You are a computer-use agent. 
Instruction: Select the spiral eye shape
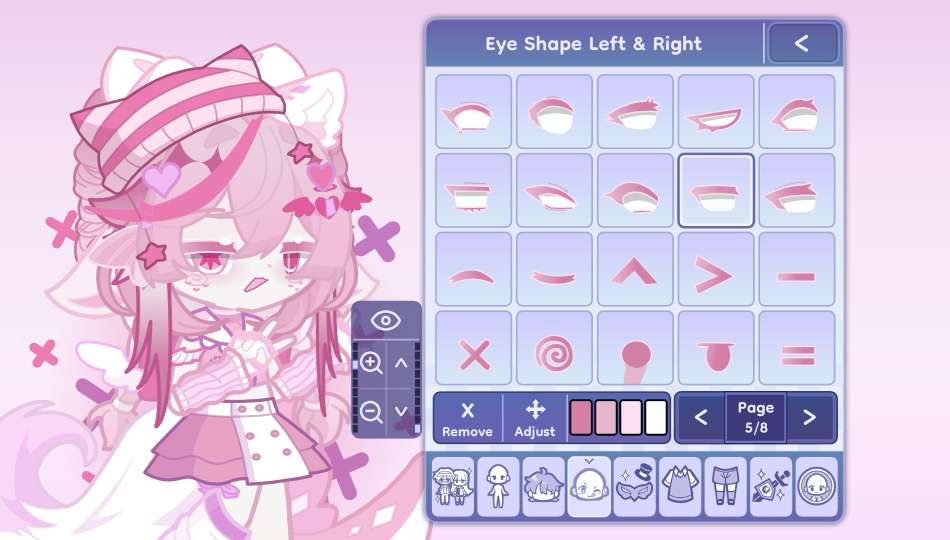pyautogui.click(x=554, y=348)
